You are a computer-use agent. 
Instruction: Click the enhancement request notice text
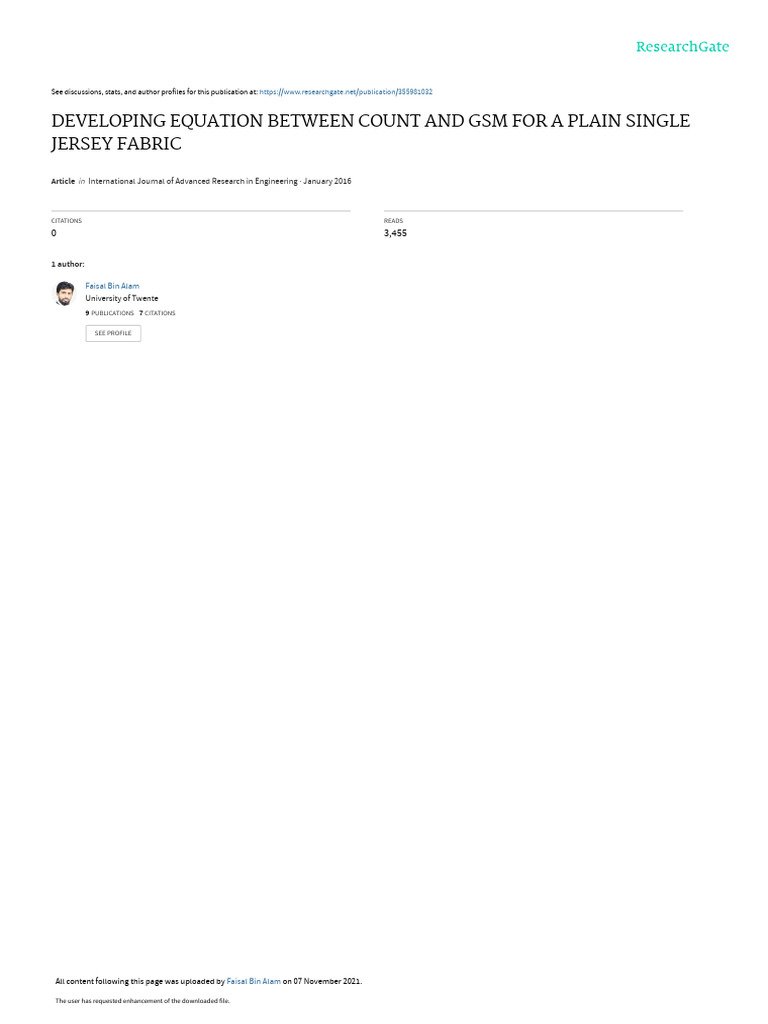pos(142,1000)
